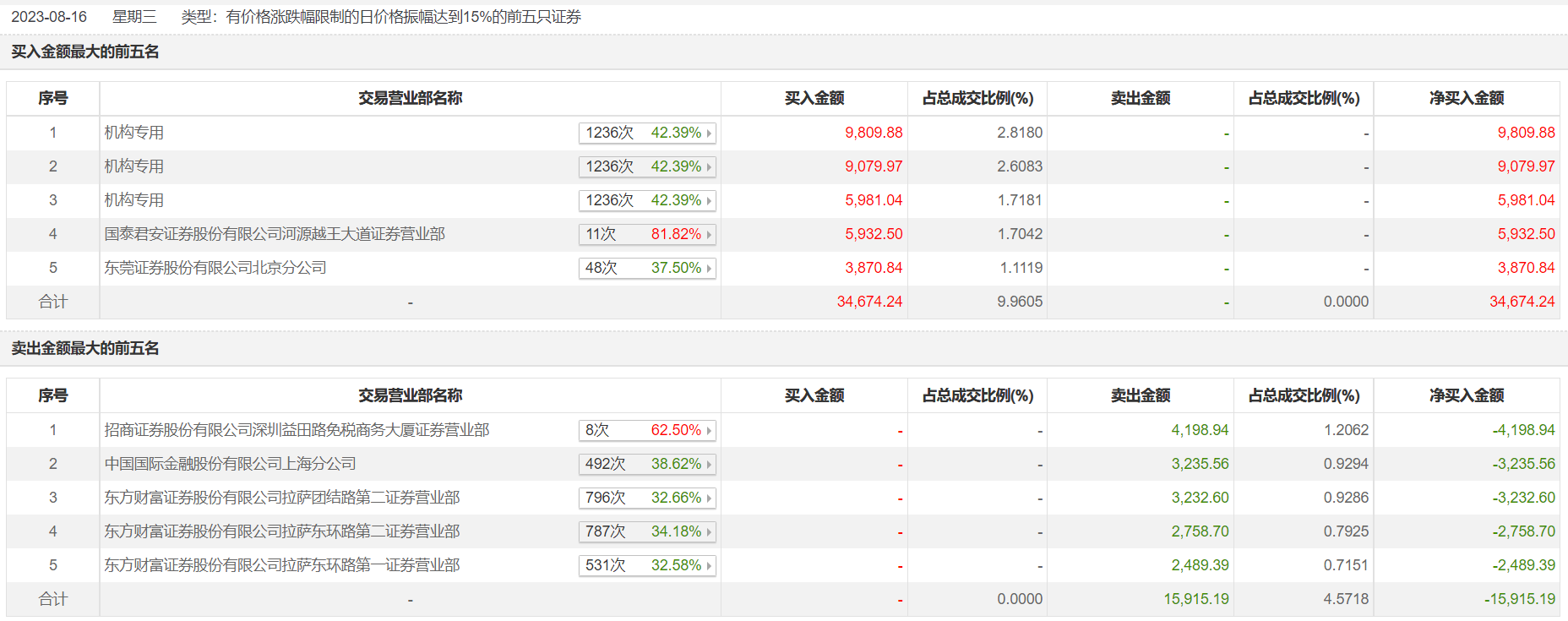
Task: Click the arrow icon beside 8次 62.50%
Action: point(709,431)
